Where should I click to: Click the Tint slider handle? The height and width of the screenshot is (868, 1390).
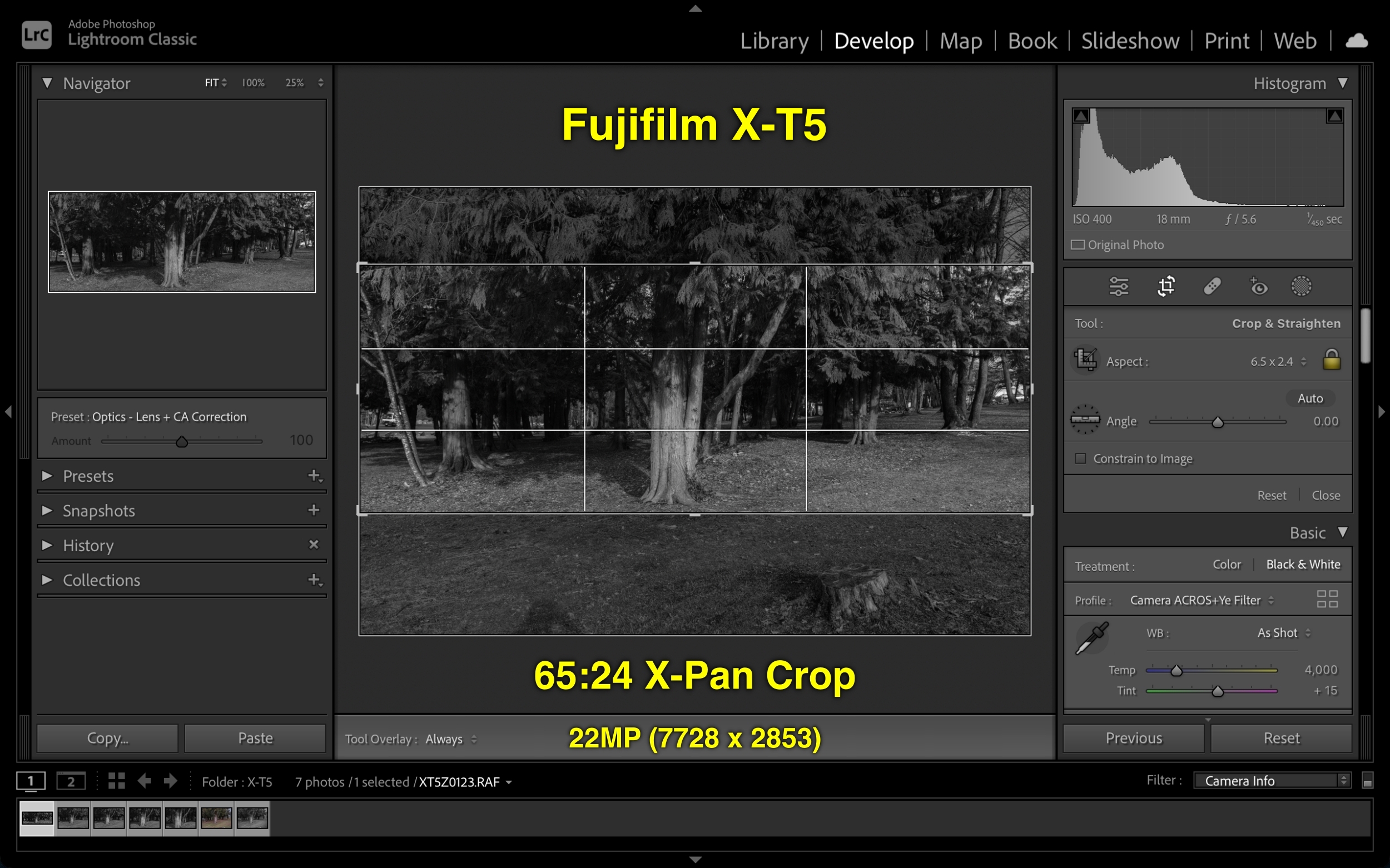click(1217, 691)
